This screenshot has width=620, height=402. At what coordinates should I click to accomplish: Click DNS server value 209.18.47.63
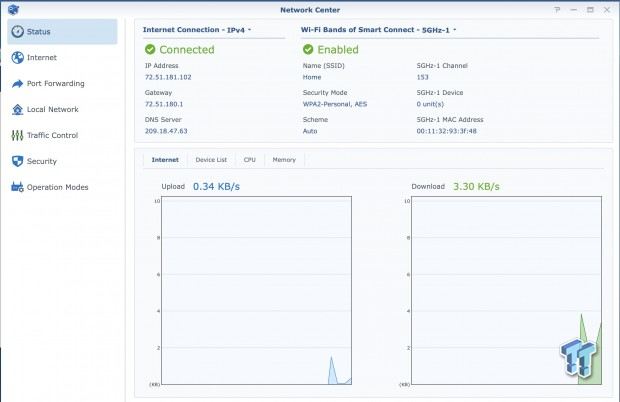pyautogui.click(x=166, y=131)
